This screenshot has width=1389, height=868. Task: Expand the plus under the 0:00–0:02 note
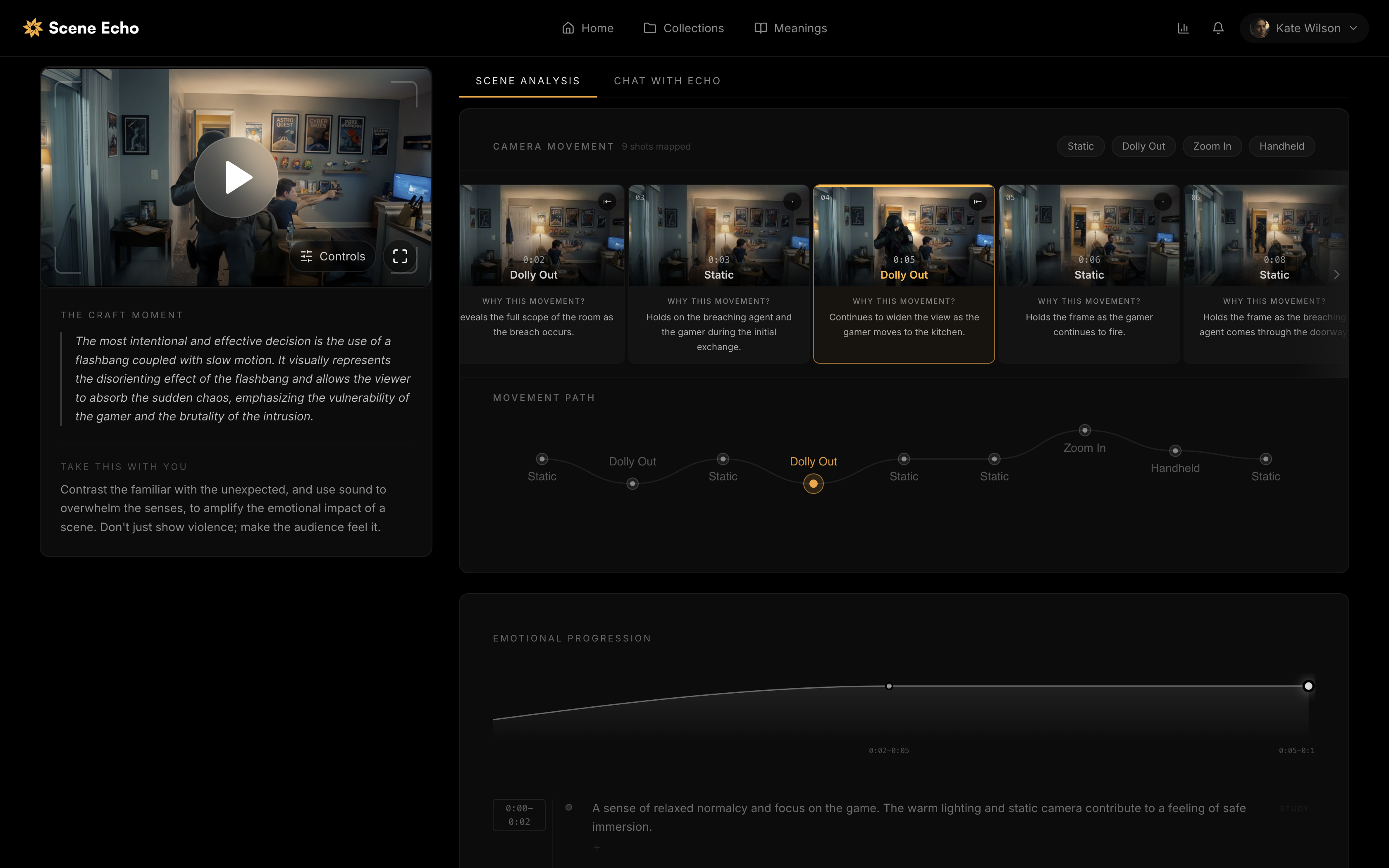pyautogui.click(x=597, y=848)
